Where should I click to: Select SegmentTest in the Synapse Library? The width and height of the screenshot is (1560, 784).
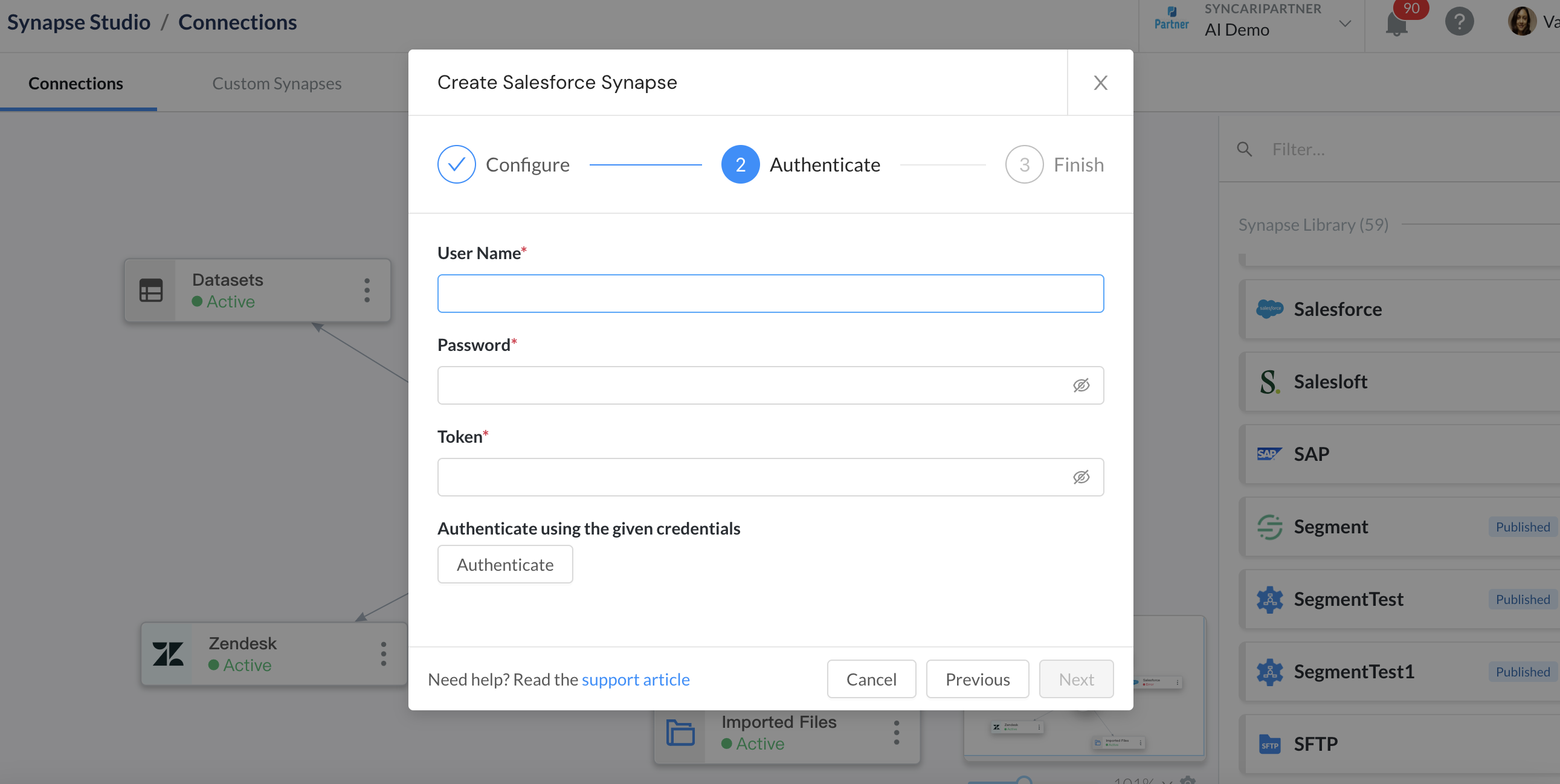pyautogui.click(x=1399, y=599)
